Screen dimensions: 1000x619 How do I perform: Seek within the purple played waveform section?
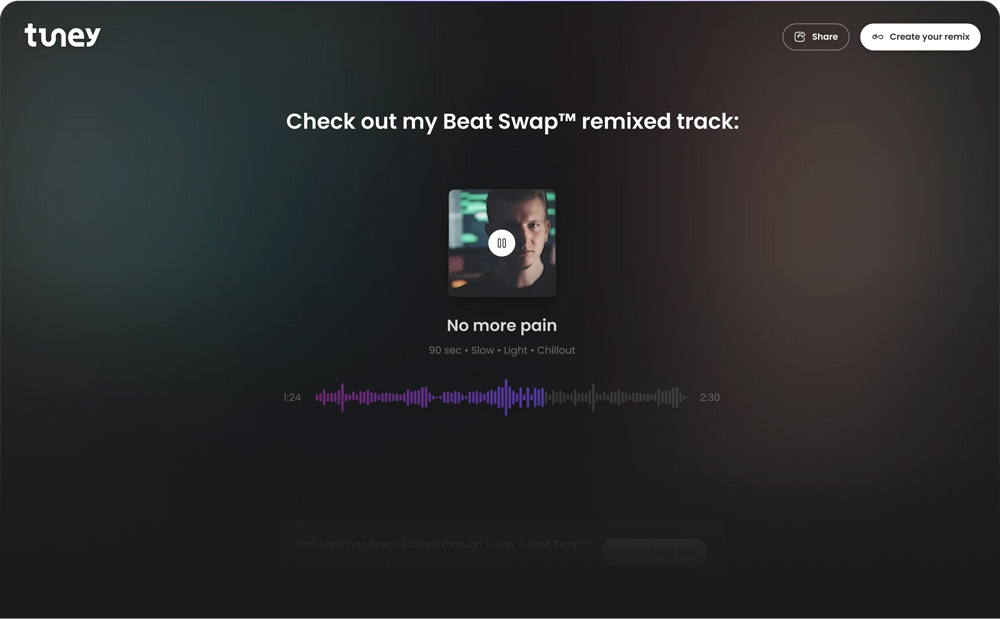point(430,397)
